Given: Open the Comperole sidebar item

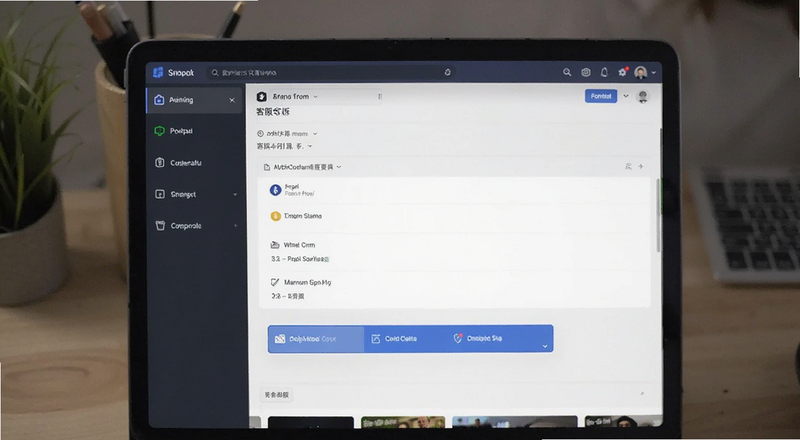Looking at the screenshot, I should coord(194,226).
